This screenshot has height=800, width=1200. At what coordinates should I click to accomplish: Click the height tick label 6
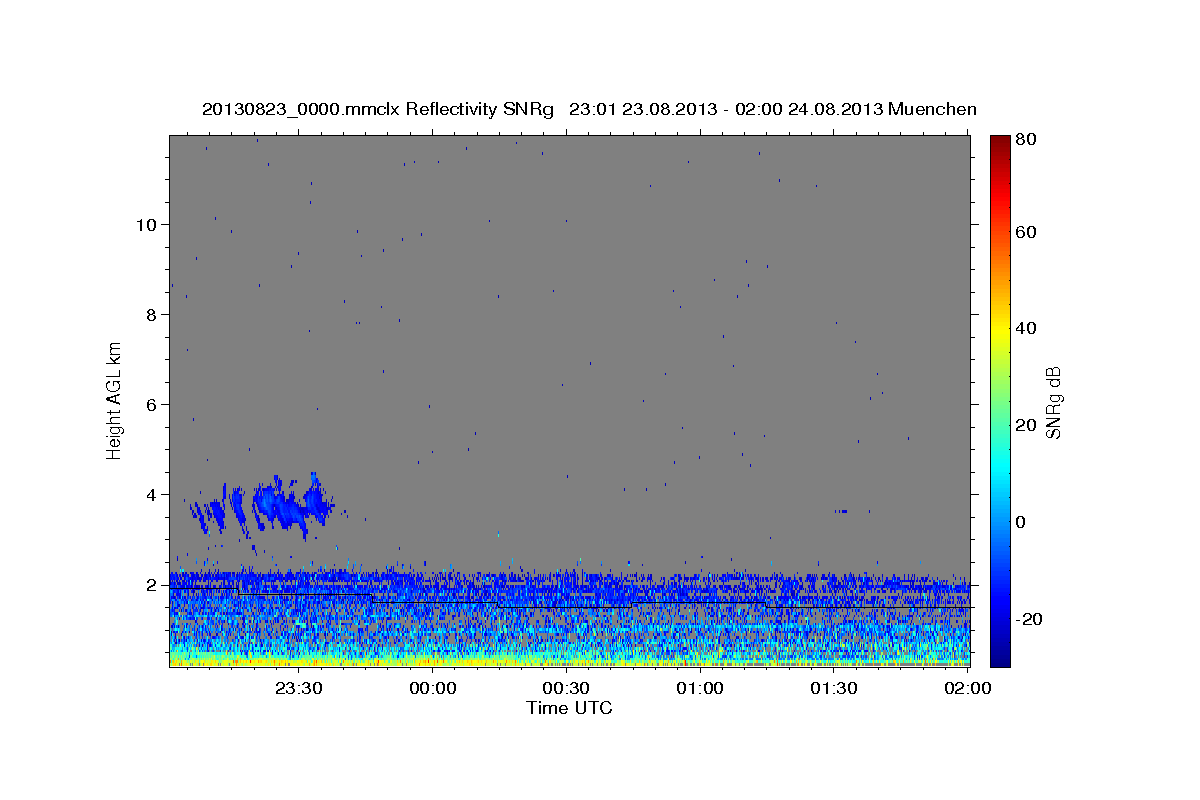point(149,404)
